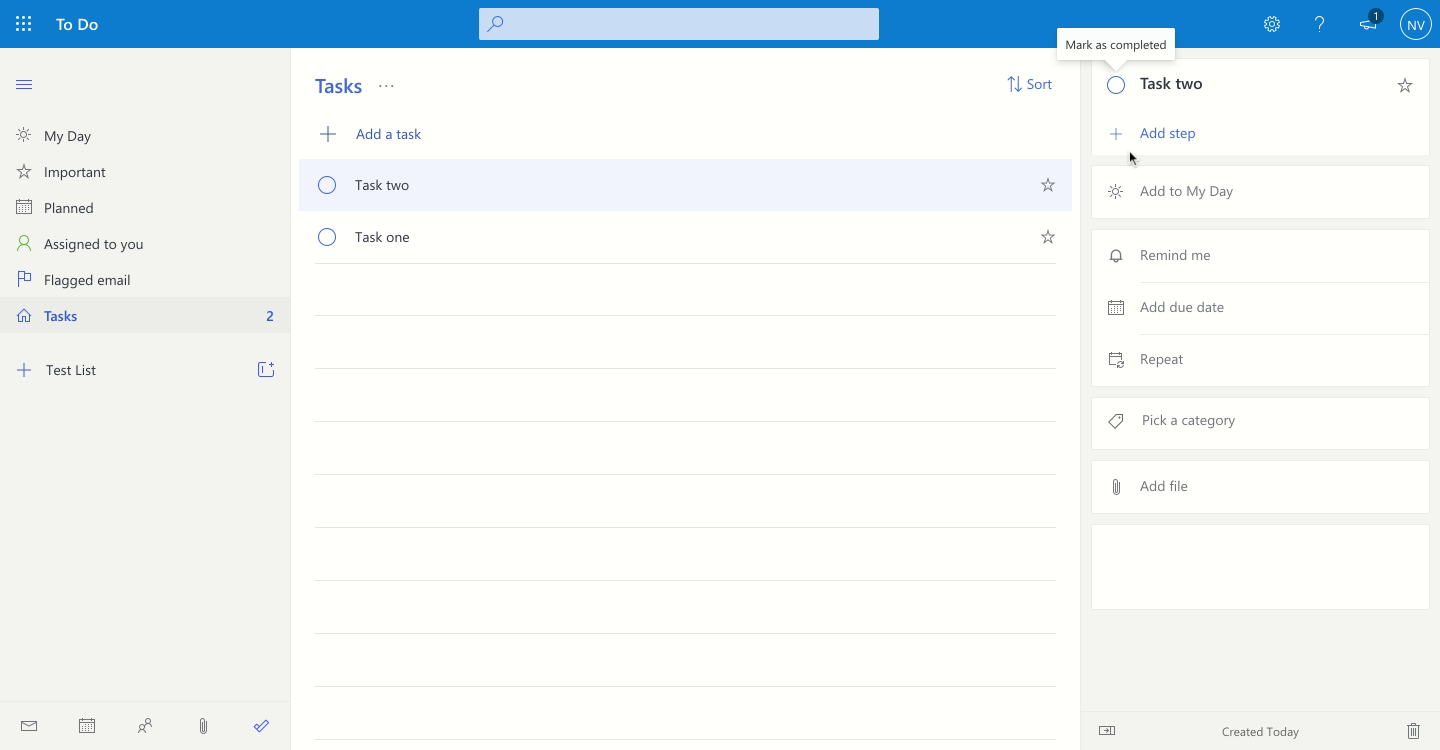Create a new group next to Test List

pyautogui.click(x=266, y=370)
